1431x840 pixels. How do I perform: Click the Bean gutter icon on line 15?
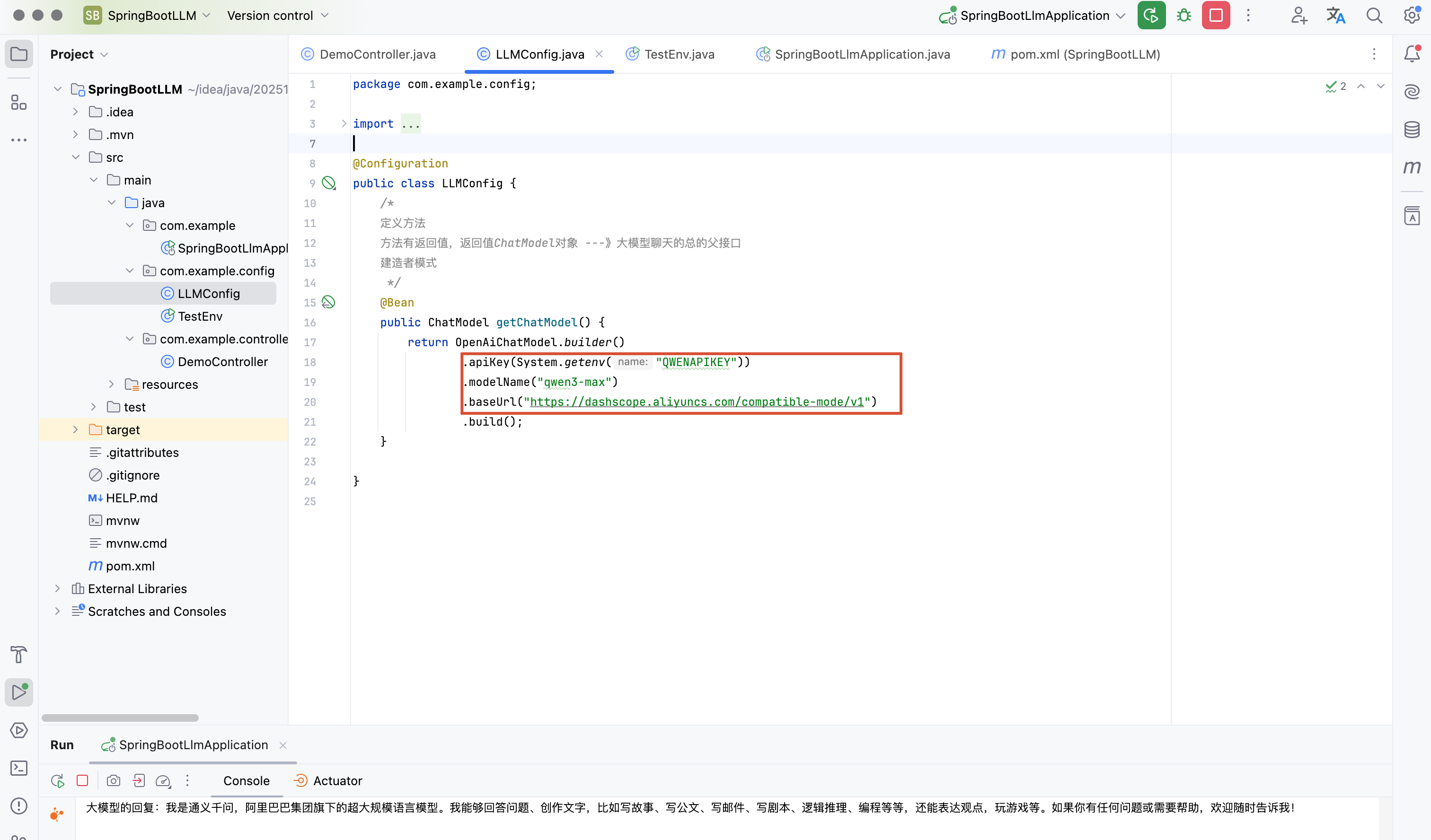(328, 302)
